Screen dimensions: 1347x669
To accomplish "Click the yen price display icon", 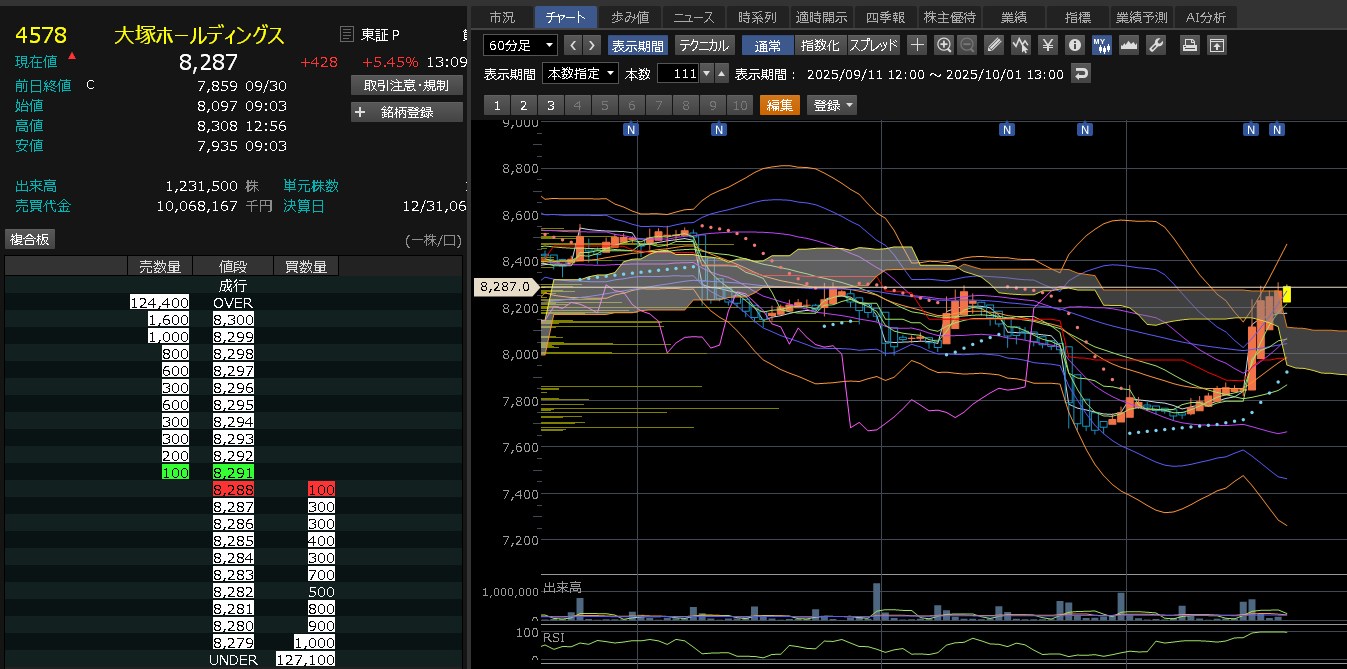I will [x=1047, y=45].
